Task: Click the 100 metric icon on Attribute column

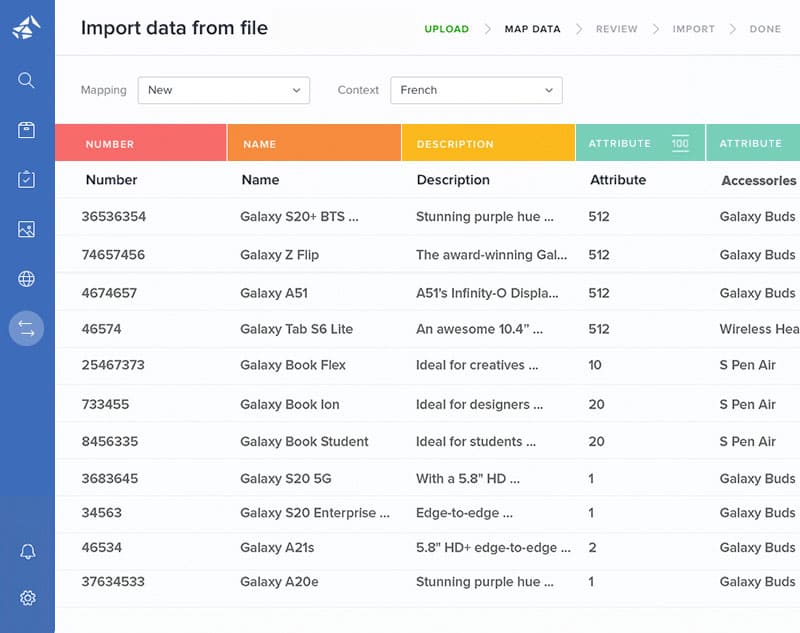Action: [x=681, y=143]
